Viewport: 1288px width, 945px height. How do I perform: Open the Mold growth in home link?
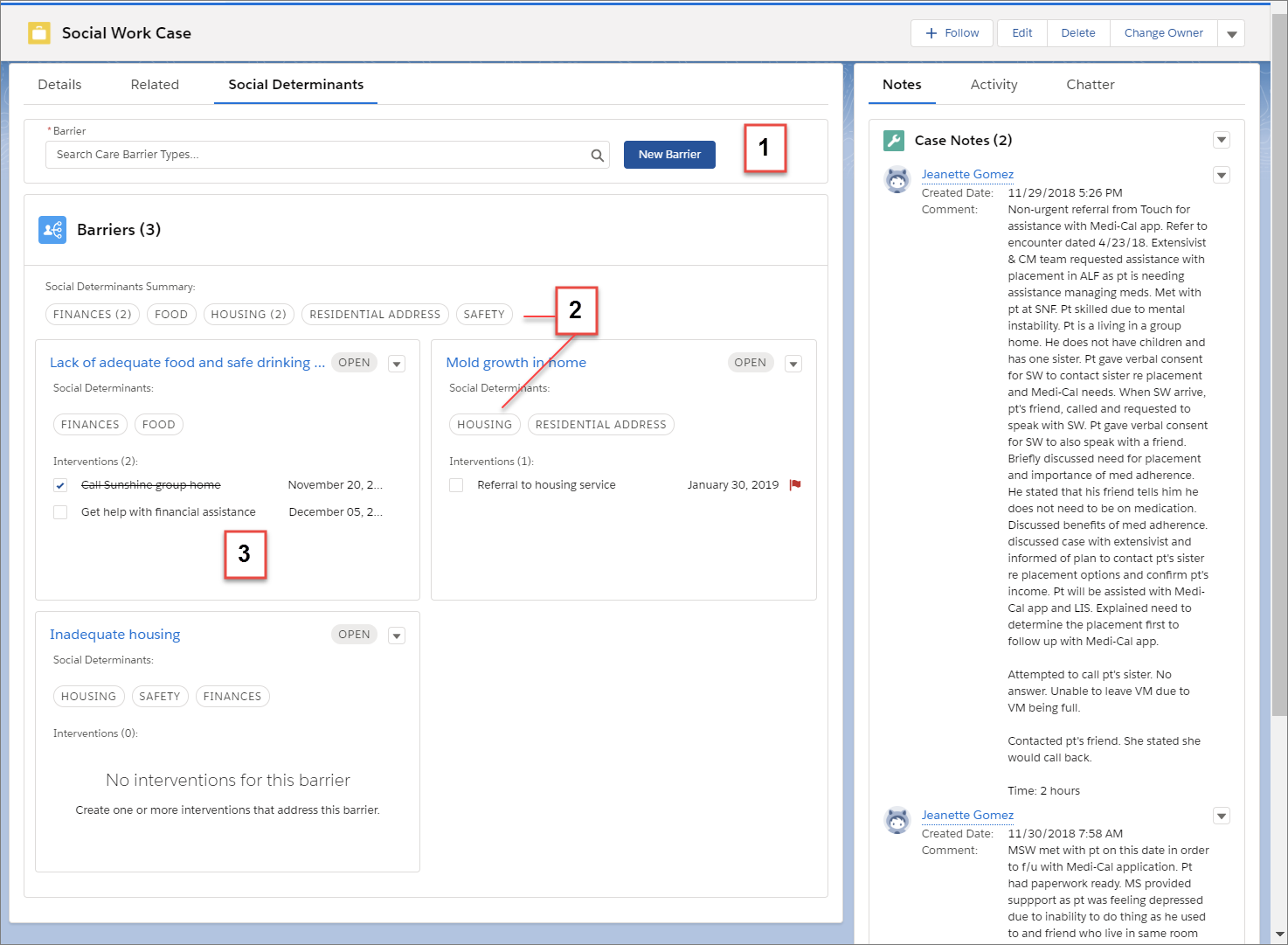(x=516, y=363)
